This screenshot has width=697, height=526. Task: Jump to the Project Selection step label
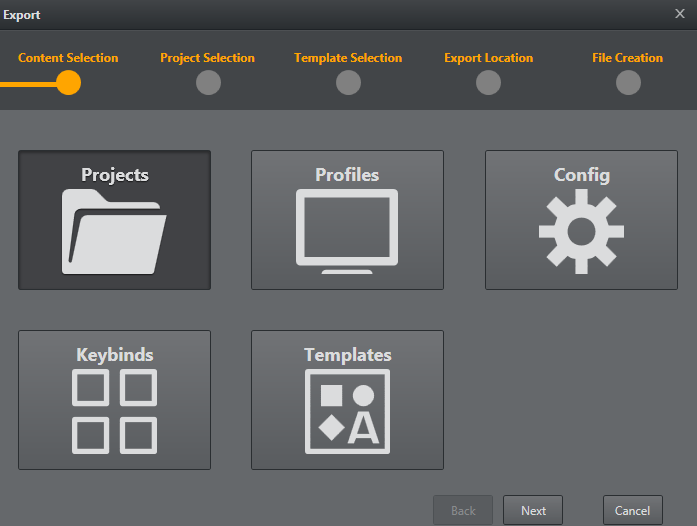tap(207, 58)
